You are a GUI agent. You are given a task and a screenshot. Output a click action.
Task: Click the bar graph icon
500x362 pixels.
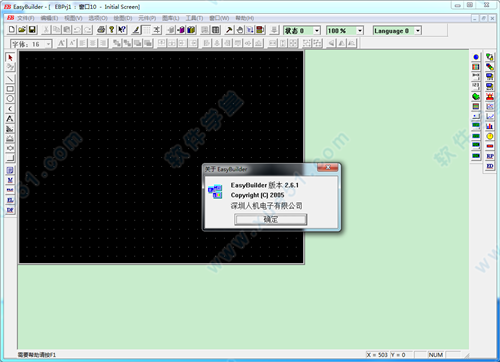pyautogui.click(x=489, y=126)
